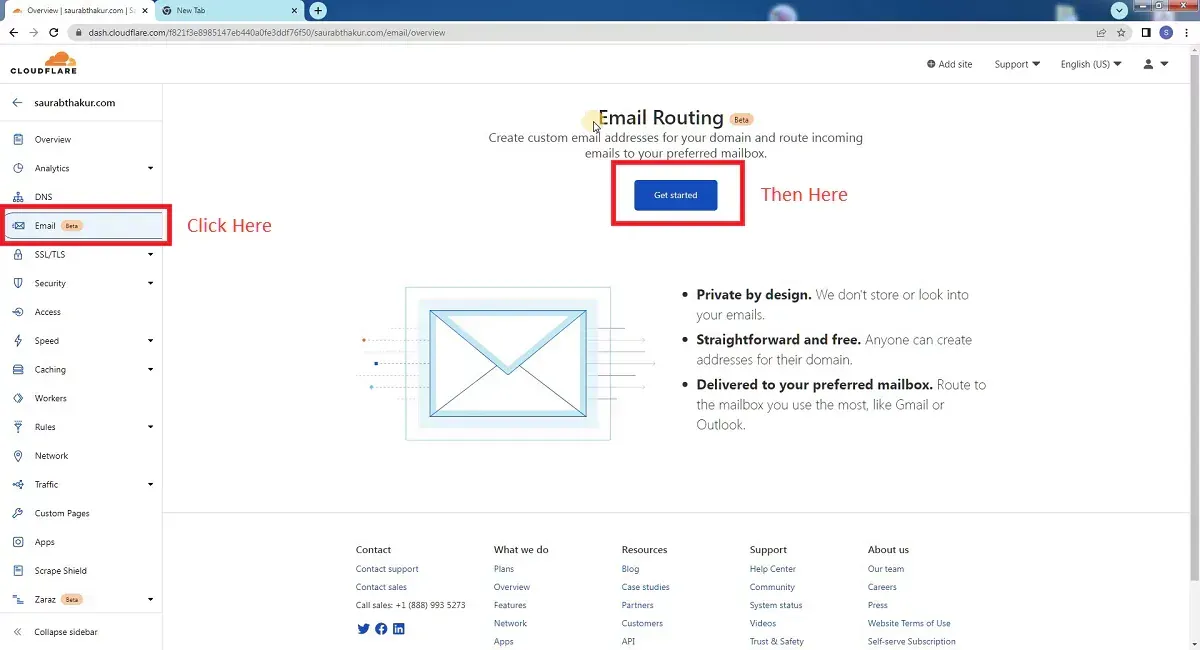This screenshot has width=1200, height=650.
Task: Expand the Analytics dropdown arrow
Action: [151, 168]
